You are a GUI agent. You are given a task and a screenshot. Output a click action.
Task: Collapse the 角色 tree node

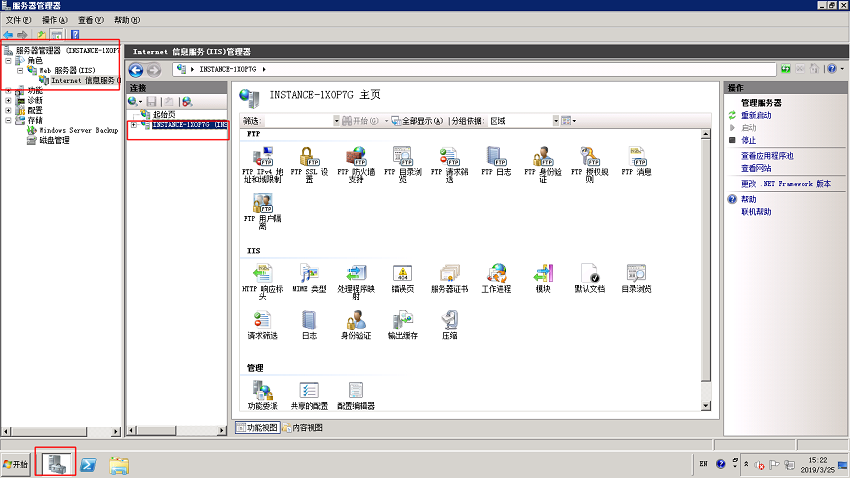click(x=8, y=61)
